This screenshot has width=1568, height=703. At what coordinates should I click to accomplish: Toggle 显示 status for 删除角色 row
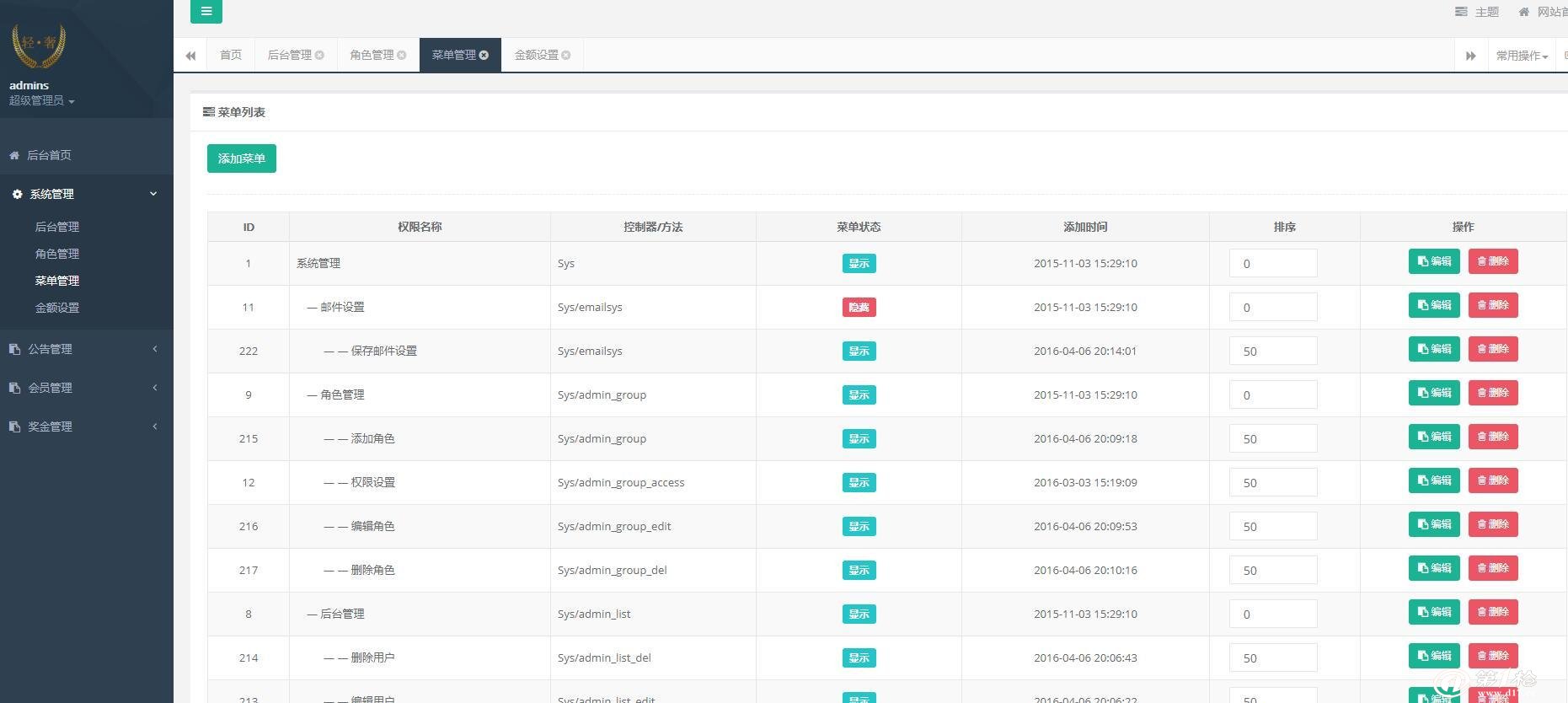click(x=859, y=571)
